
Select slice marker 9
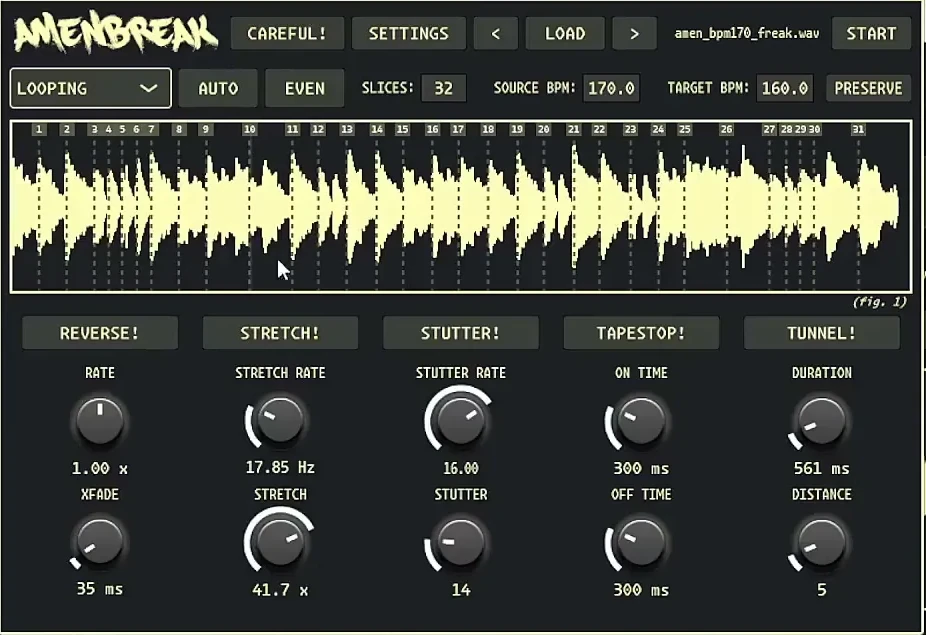point(206,129)
